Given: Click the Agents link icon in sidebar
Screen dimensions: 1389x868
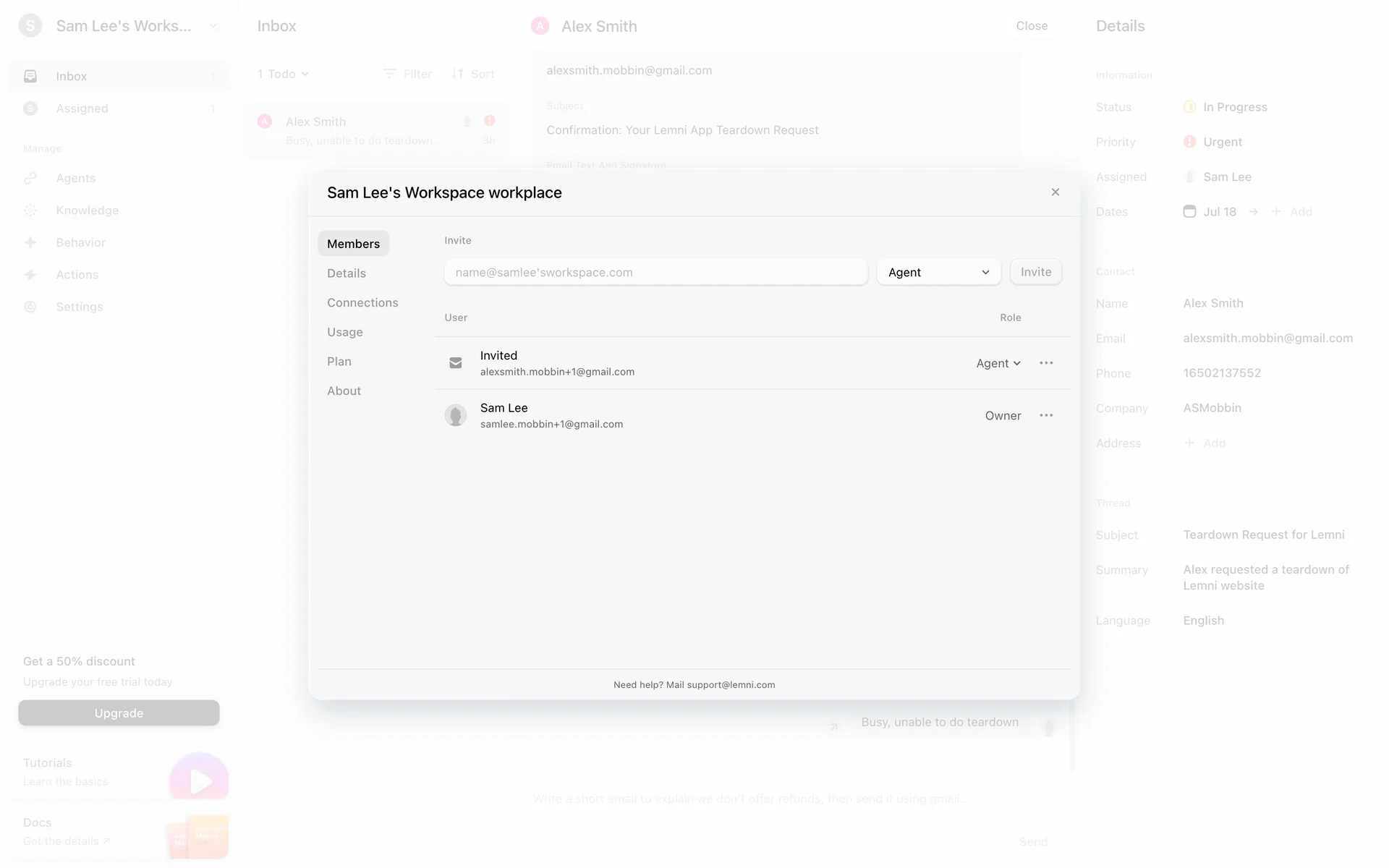Looking at the screenshot, I should 30,179.
